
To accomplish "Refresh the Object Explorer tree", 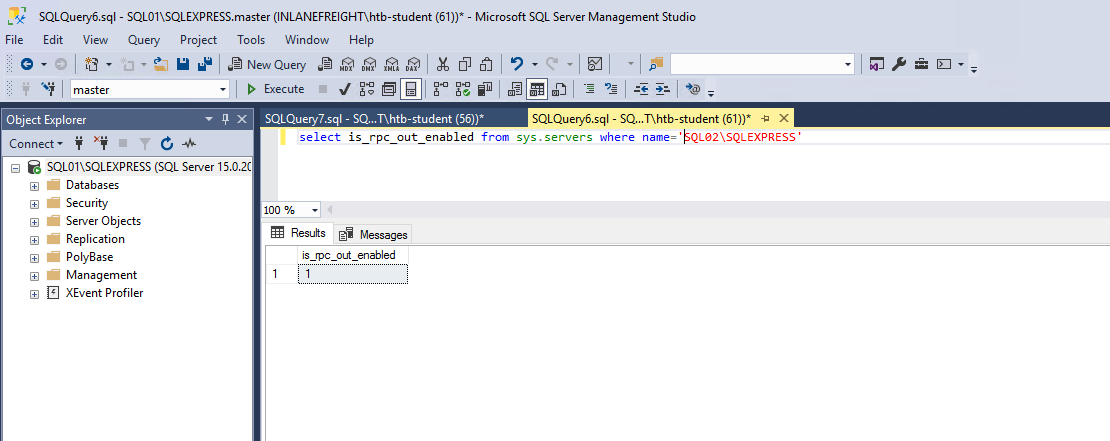I will pyautogui.click(x=167, y=143).
